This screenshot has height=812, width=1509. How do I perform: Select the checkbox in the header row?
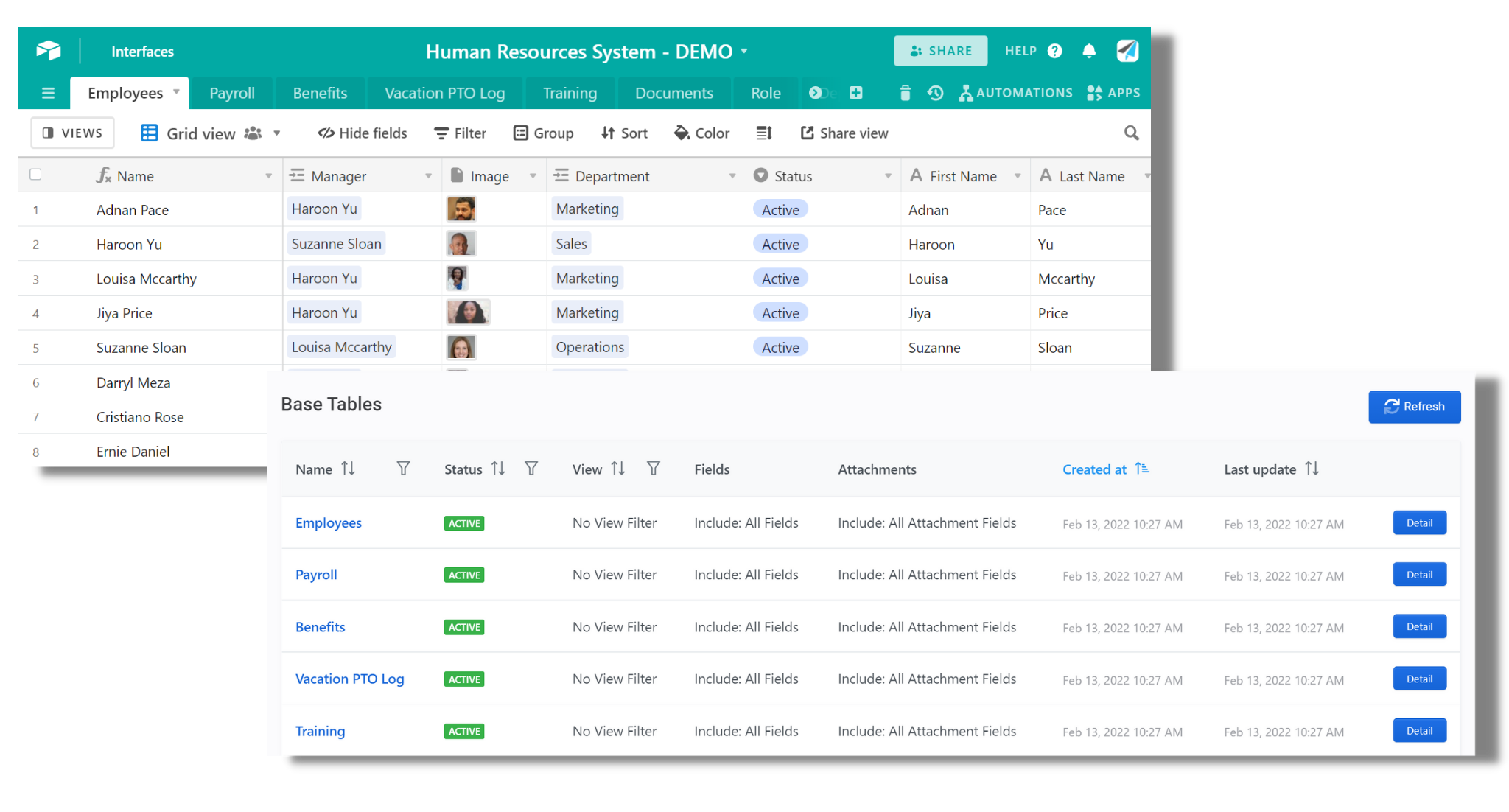click(x=35, y=174)
